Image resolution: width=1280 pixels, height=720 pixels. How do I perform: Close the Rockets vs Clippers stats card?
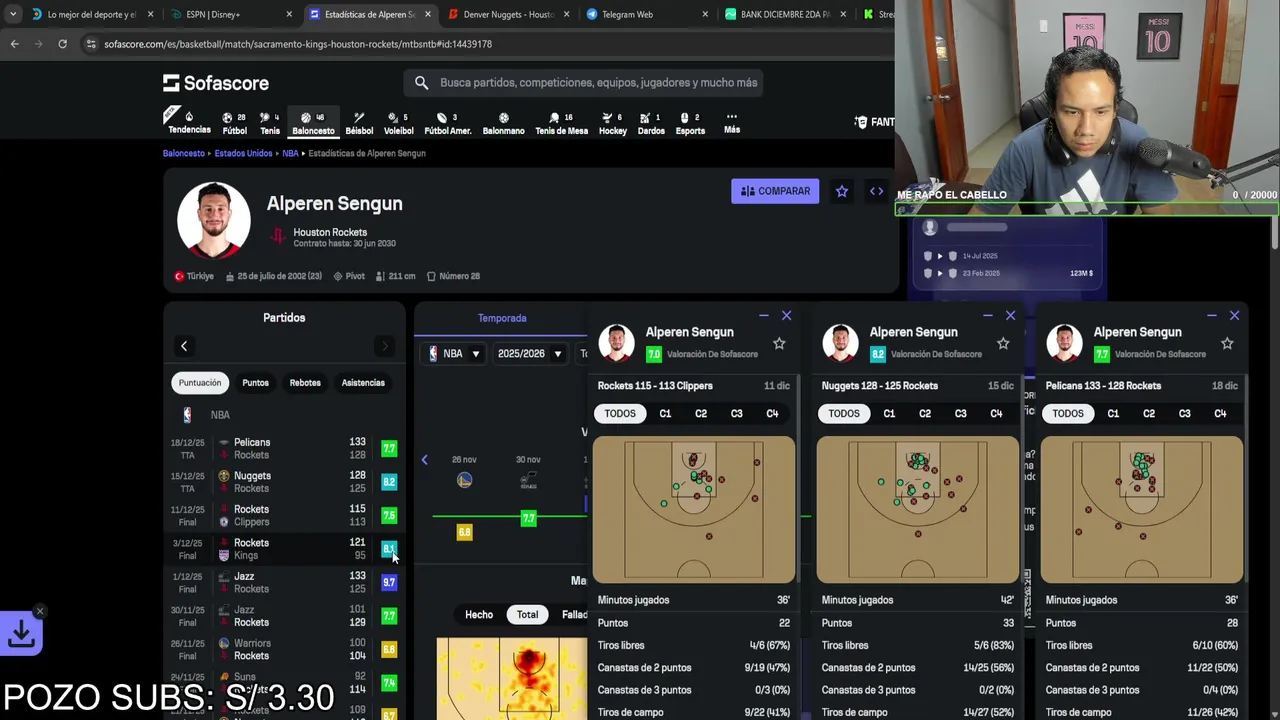click(786, 316)
